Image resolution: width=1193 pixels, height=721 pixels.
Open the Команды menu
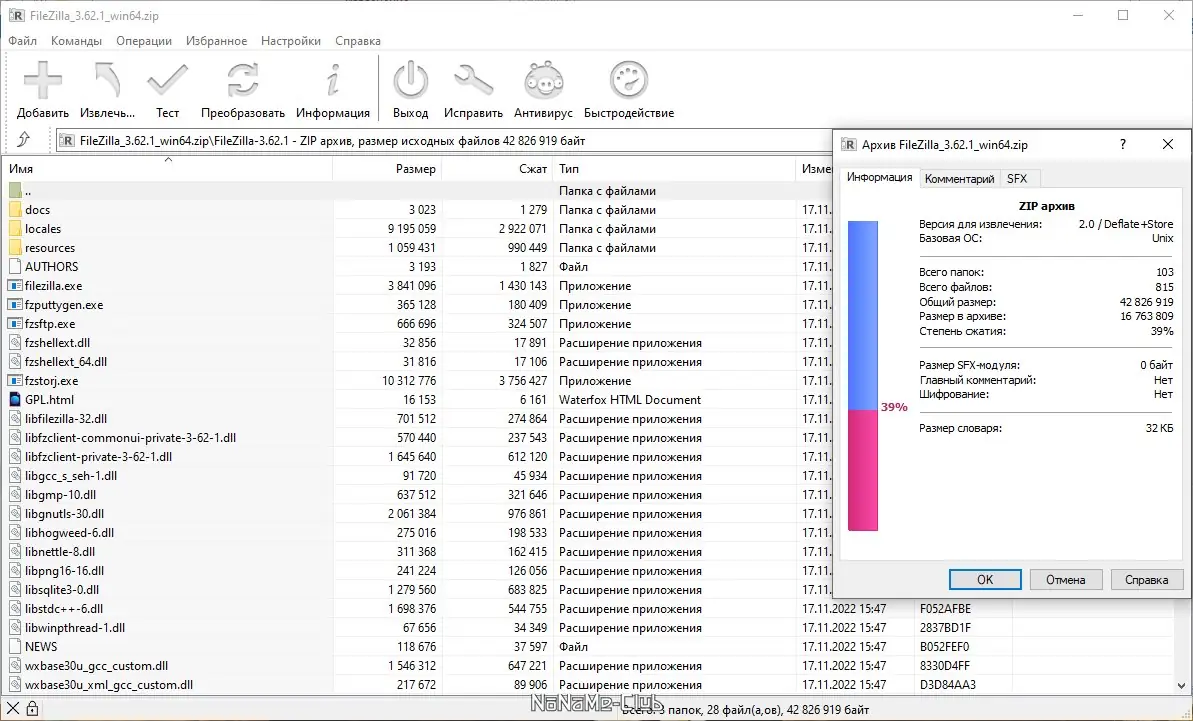pyautogui.click(x=76, y=41)
